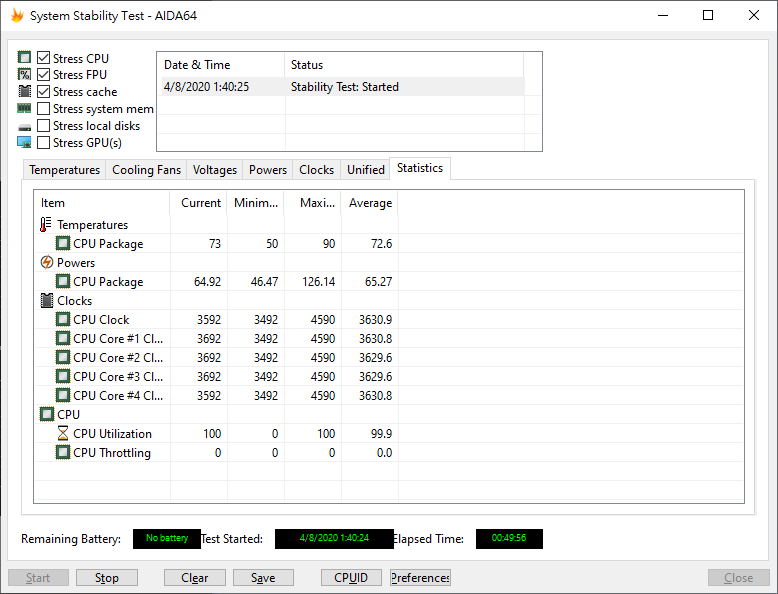The width and height of the screenshot is (778, 594).
Task: Open the Cooling Fans tab
Action: coord(146,170)
